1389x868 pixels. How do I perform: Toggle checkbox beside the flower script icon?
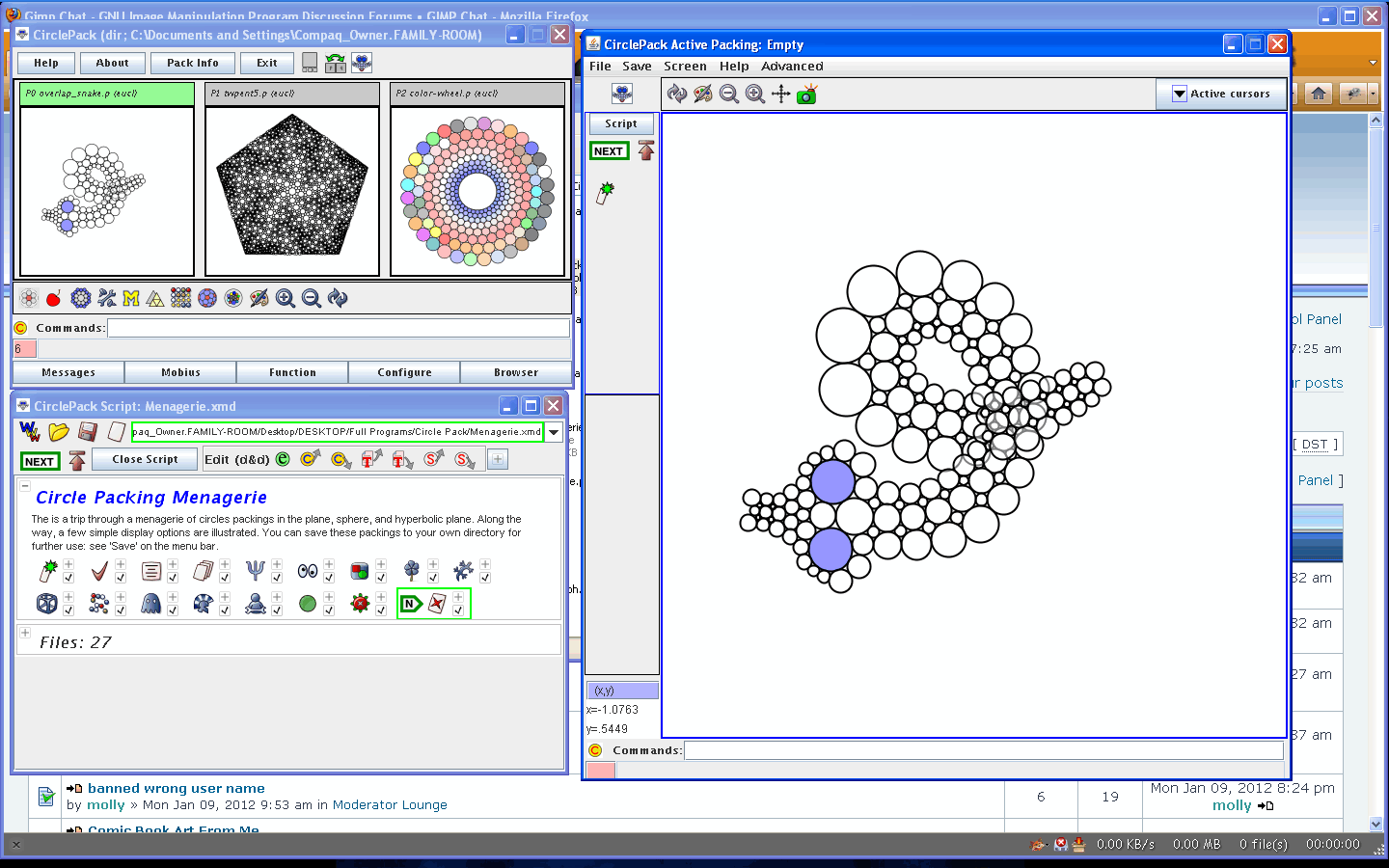(433, 578)
